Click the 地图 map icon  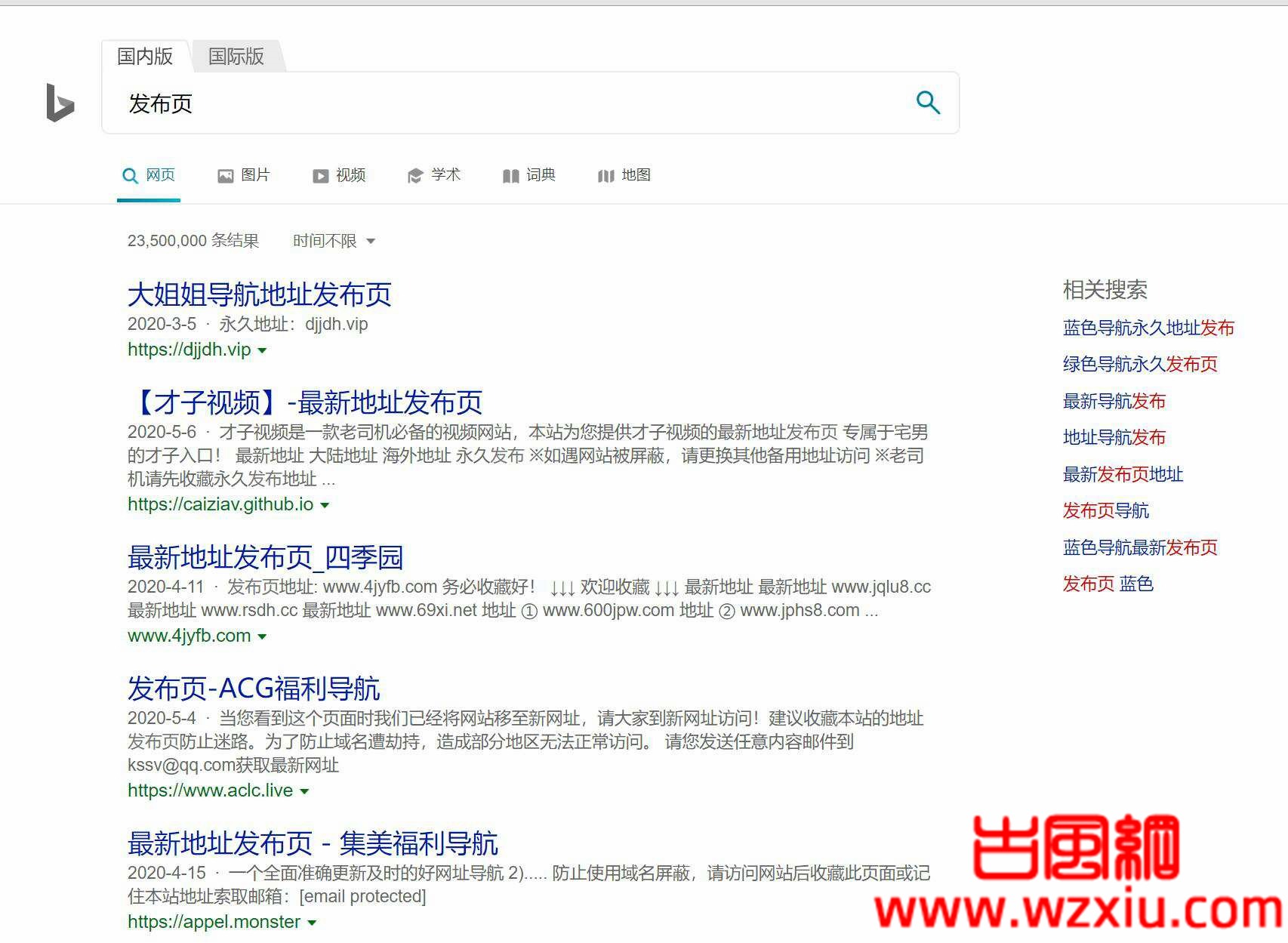coord(605,176)
